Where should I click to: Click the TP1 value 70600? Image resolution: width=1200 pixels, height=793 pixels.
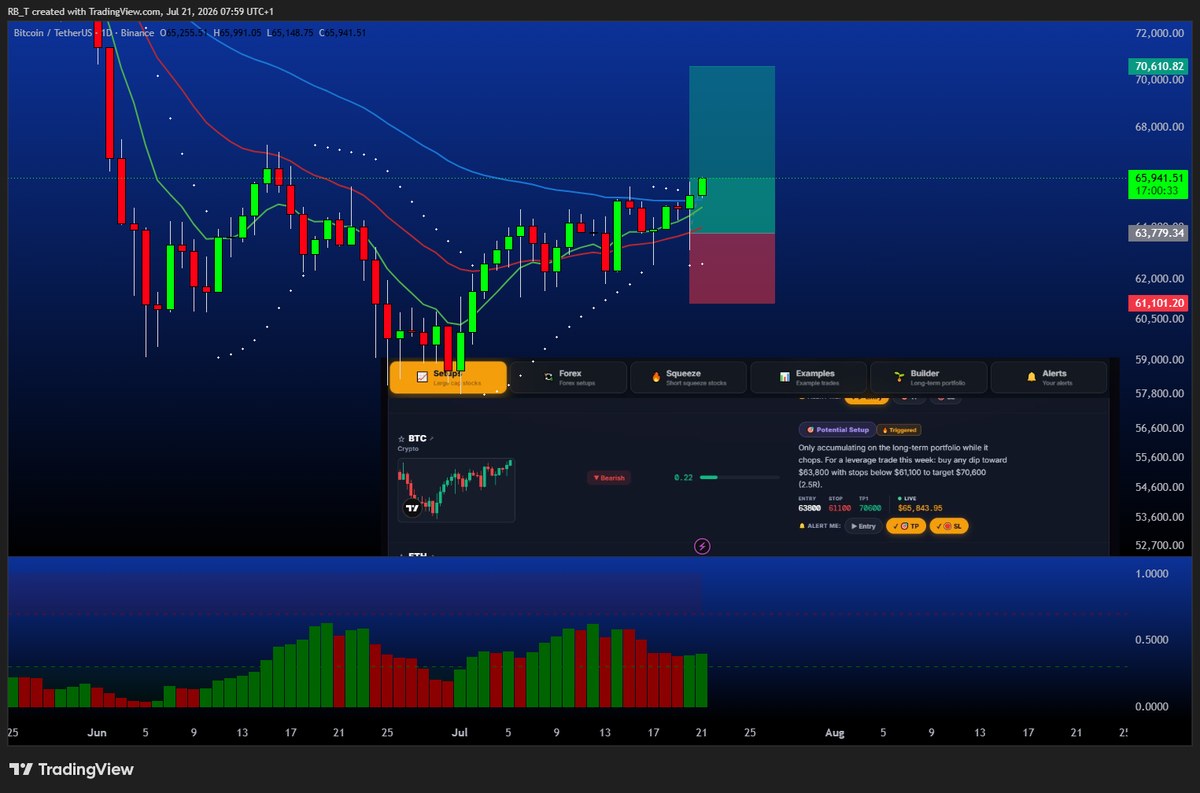[870, 508]
